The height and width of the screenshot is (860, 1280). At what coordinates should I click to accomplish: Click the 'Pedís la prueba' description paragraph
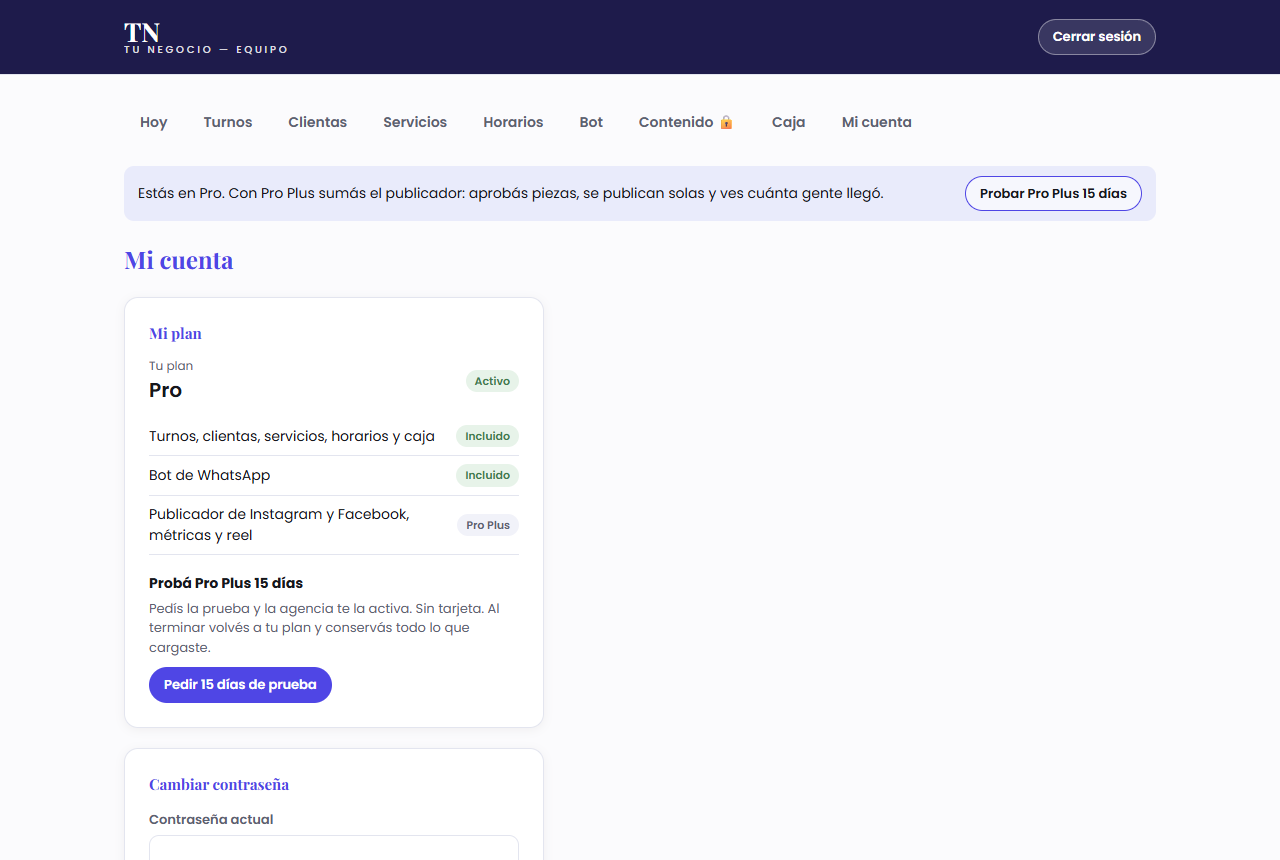324,628
